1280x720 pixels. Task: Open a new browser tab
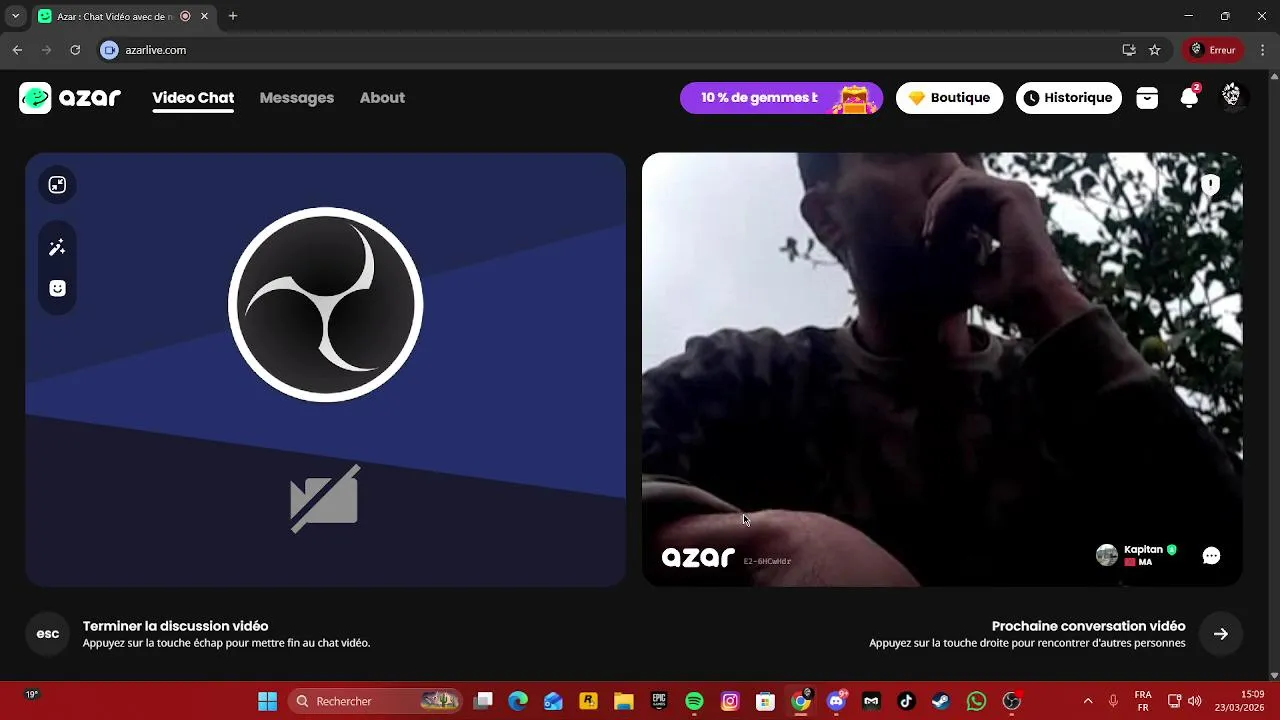tap(233, 16)
